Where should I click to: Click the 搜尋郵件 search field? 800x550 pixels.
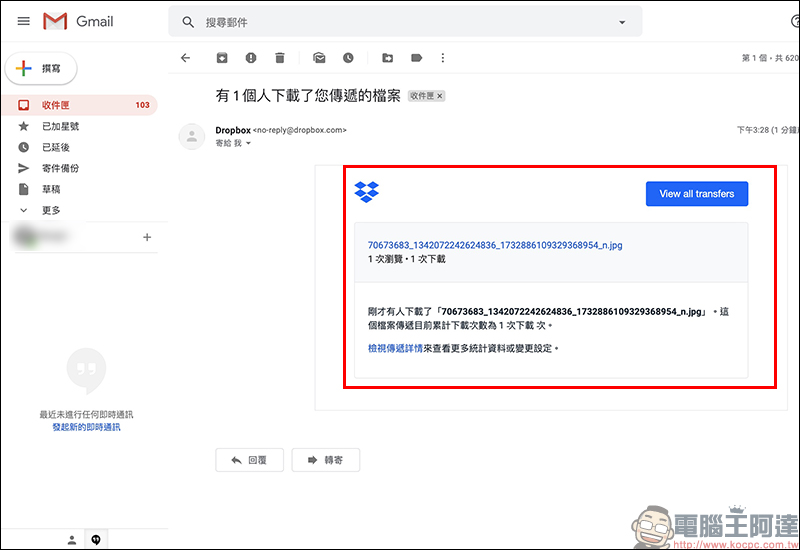point(400,22)
